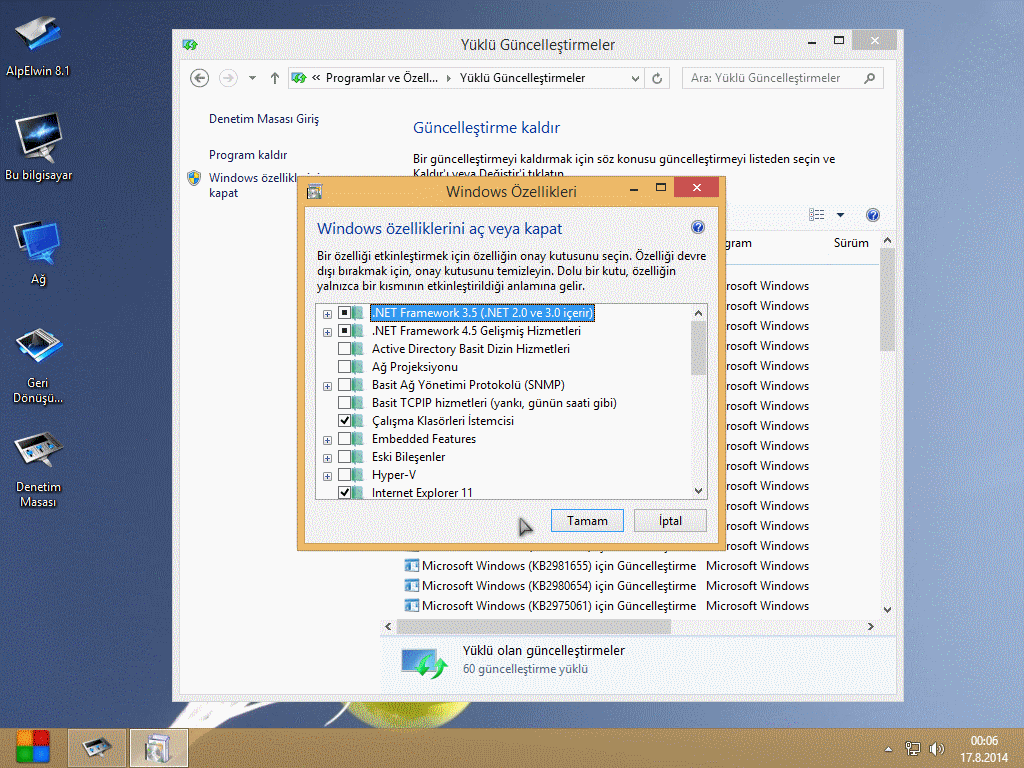The height and width of the screenshot is (768, 1024).
Task: Click the Start button on taskbar
Action: (32, 746)
